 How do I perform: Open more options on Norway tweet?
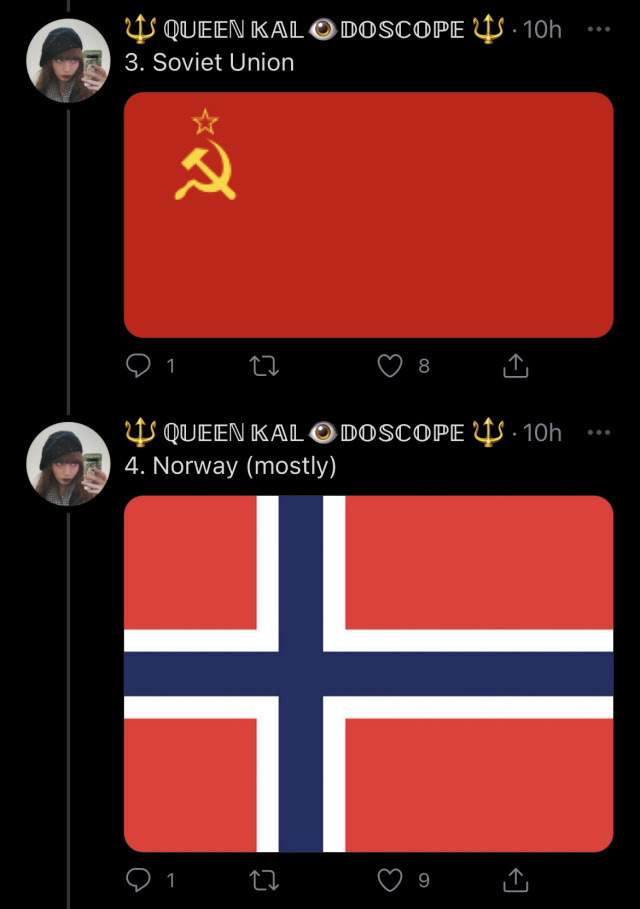click(599, 432)
